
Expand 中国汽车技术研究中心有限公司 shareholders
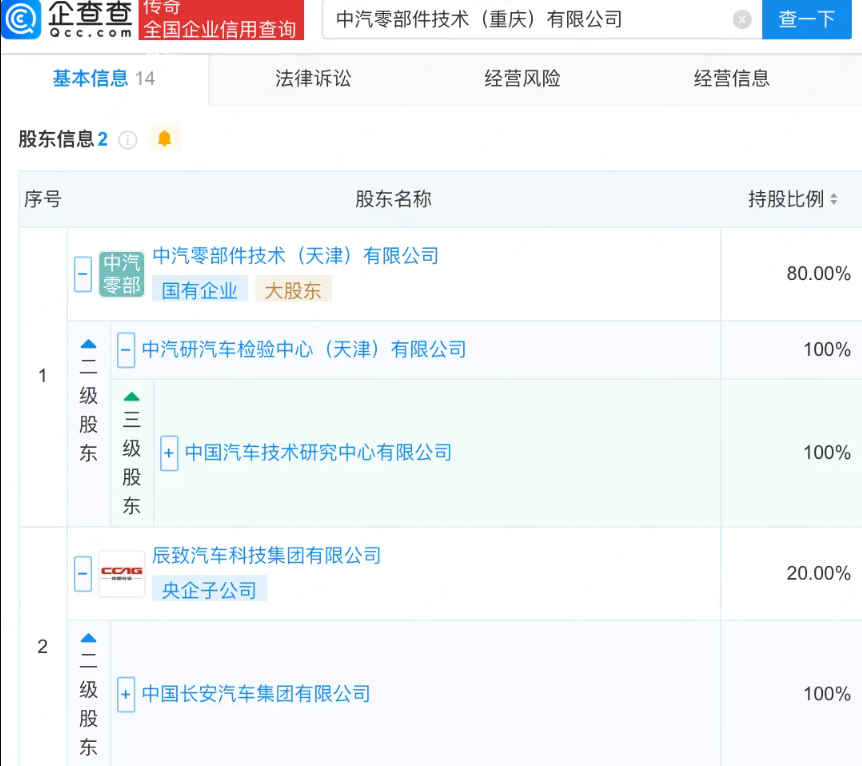tap(169, 453)
